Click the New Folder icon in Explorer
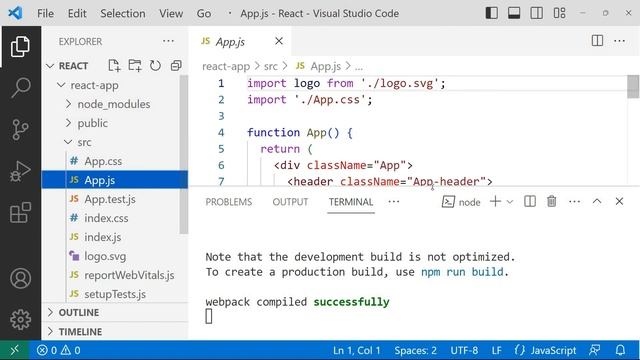 pos(135,65)
